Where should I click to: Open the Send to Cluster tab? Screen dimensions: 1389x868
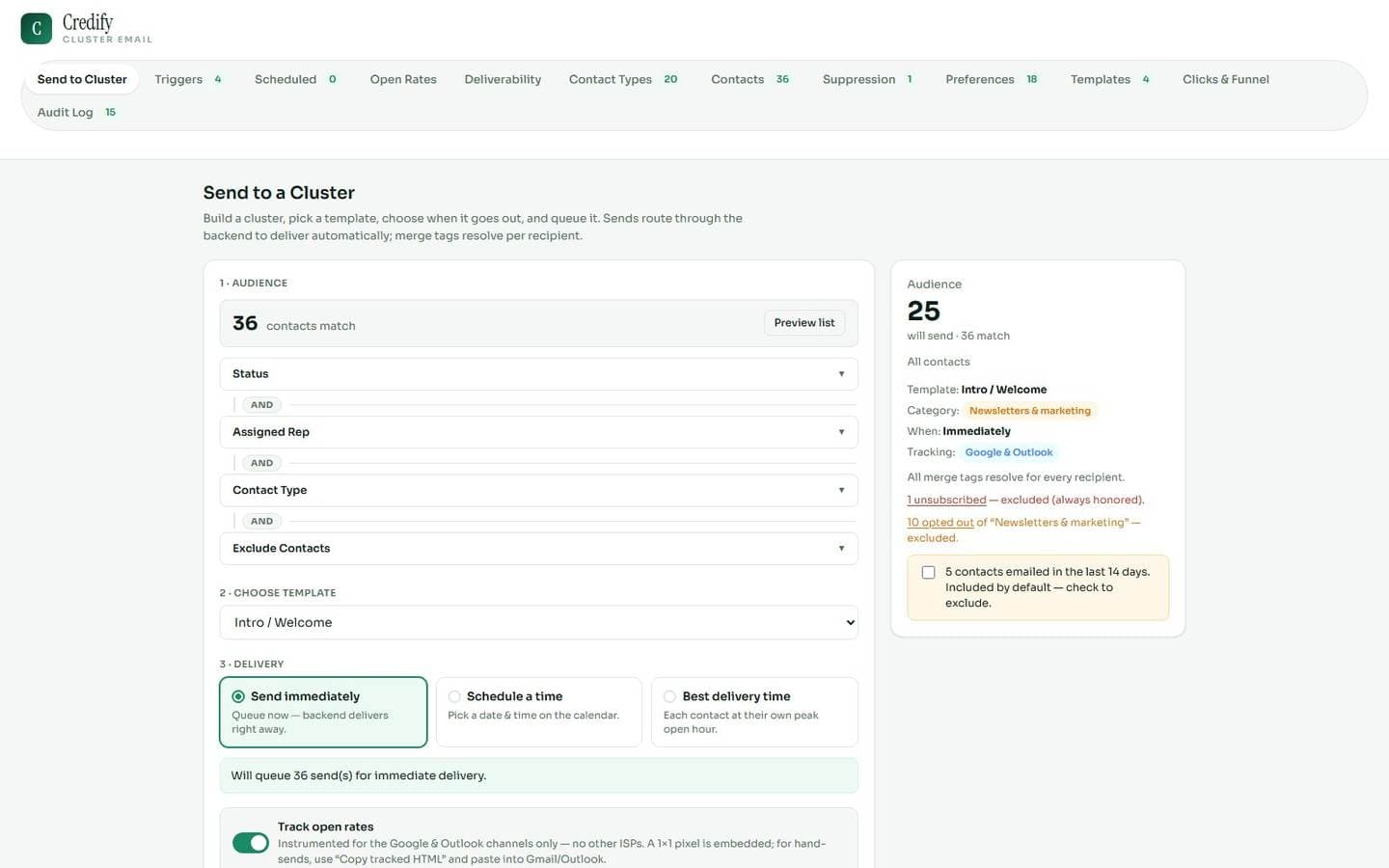82,79
